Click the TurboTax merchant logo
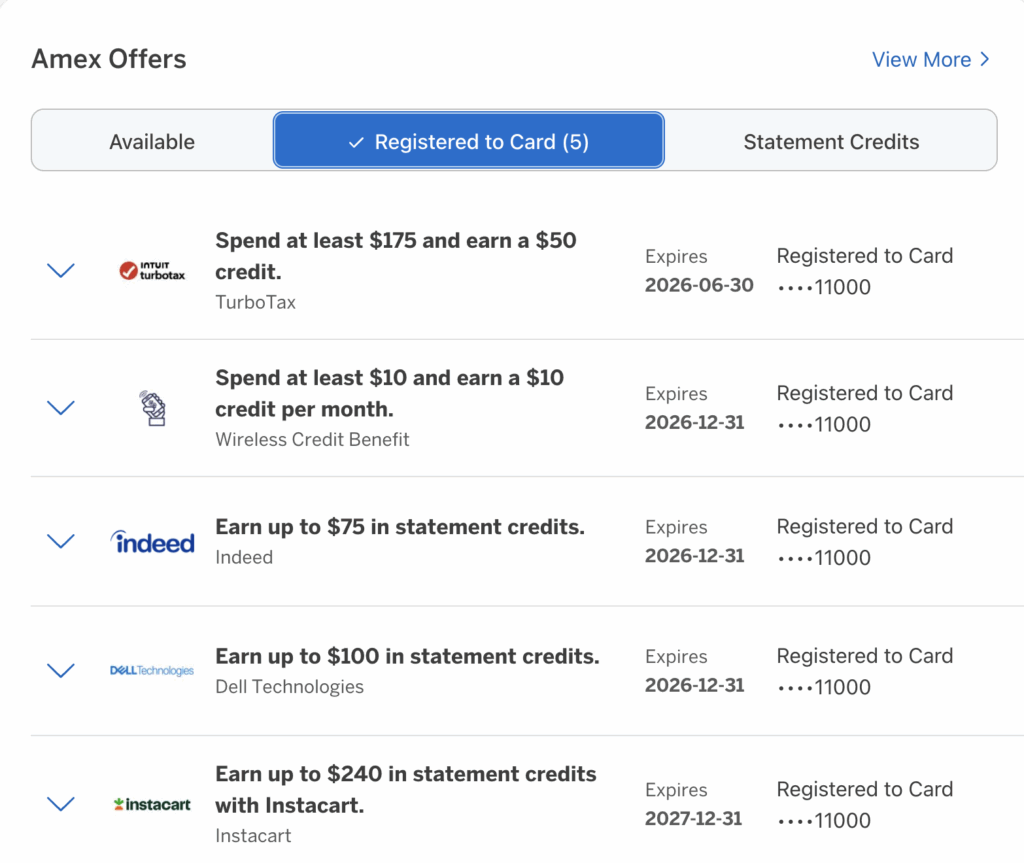This screenshot has width=1024, height=863. (x=152, y=270)
